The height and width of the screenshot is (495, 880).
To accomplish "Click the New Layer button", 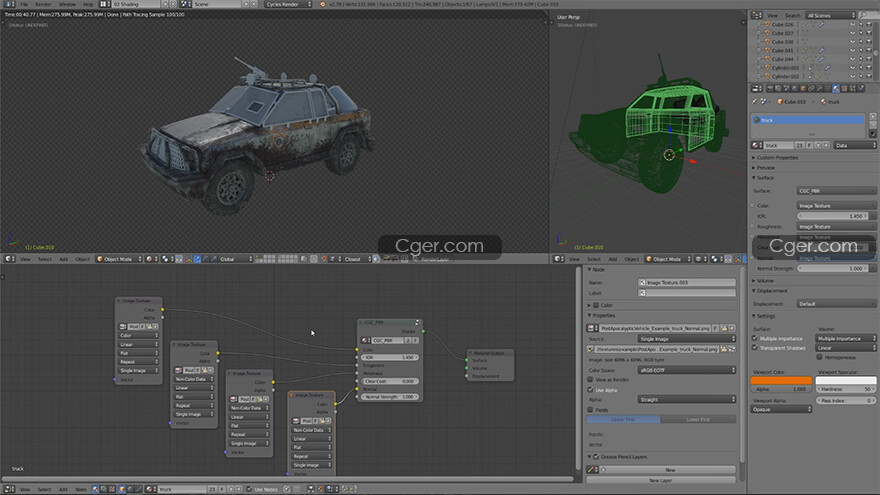I will 661,480.
